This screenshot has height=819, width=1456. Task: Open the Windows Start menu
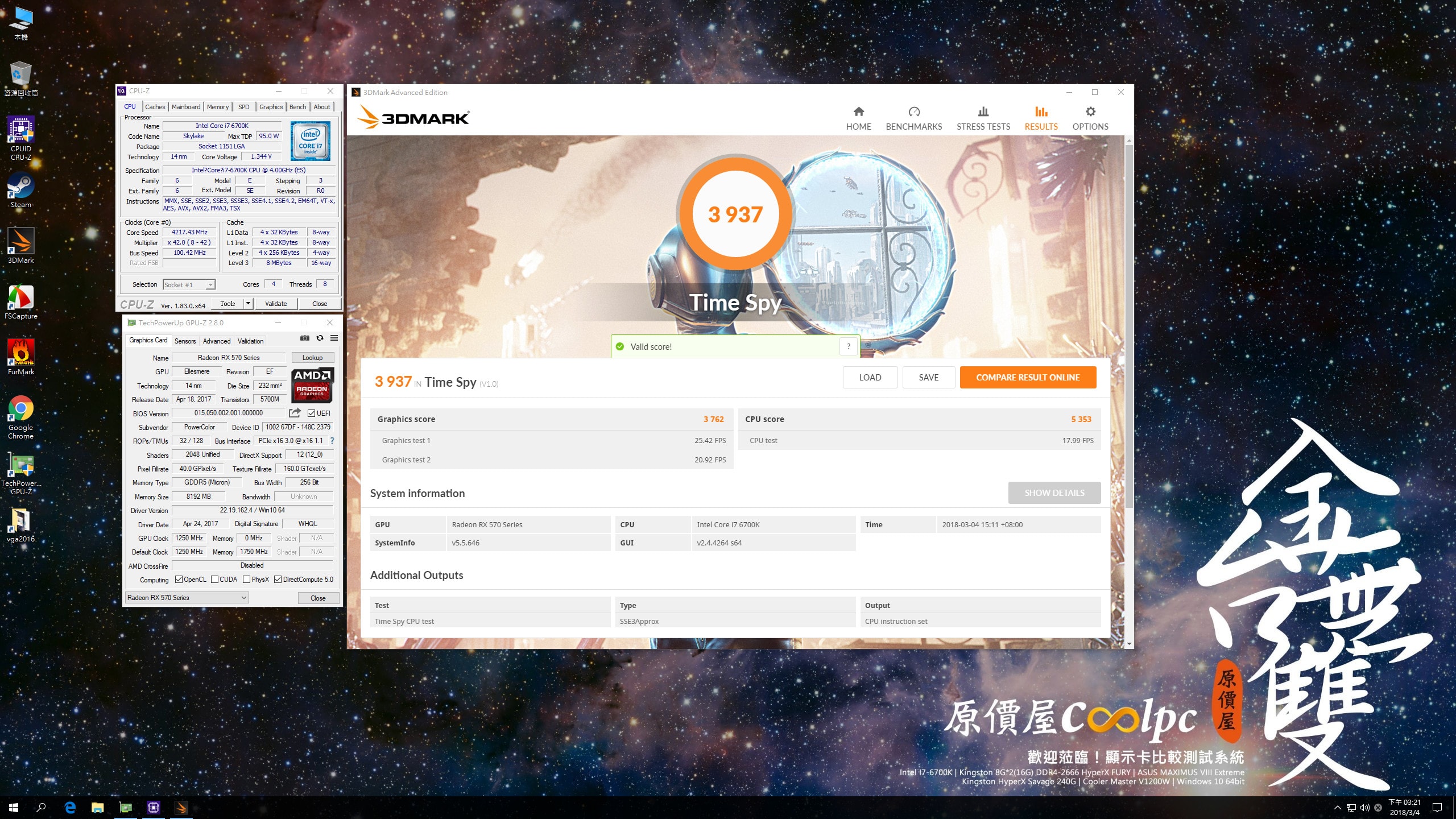click(x=14, y=808)
